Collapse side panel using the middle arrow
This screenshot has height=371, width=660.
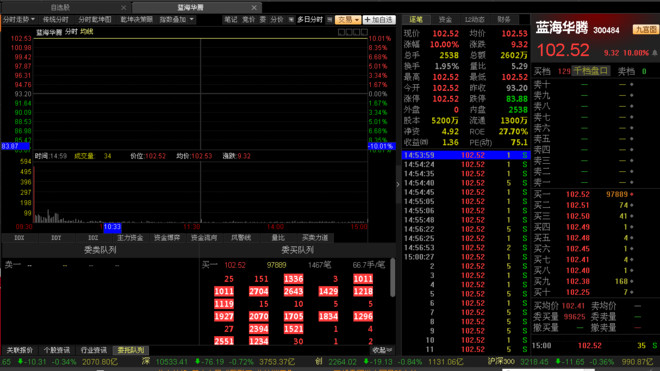pyautogui.click(x=398, y=184)
